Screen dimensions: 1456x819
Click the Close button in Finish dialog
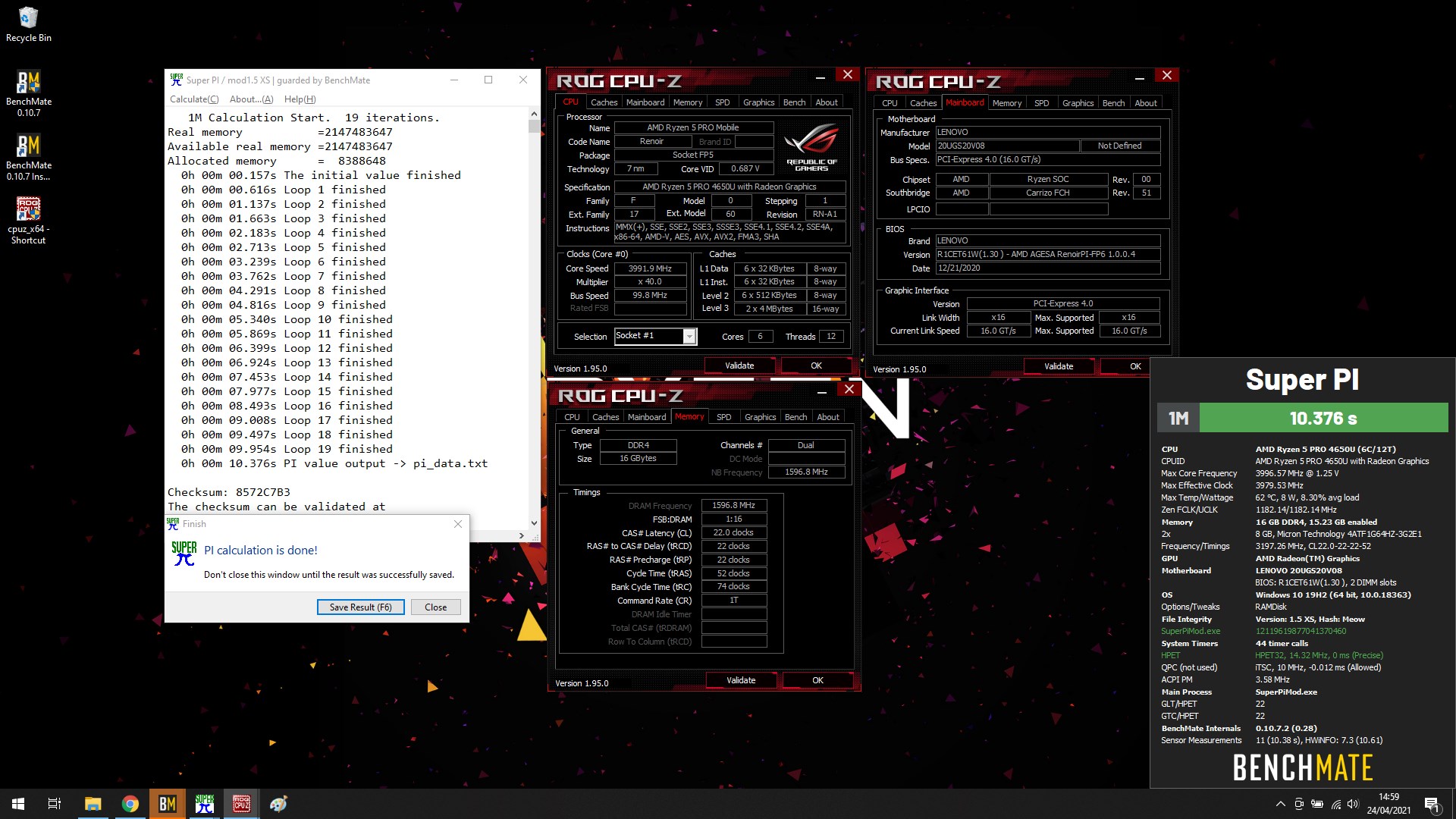[x=435, y=607]
